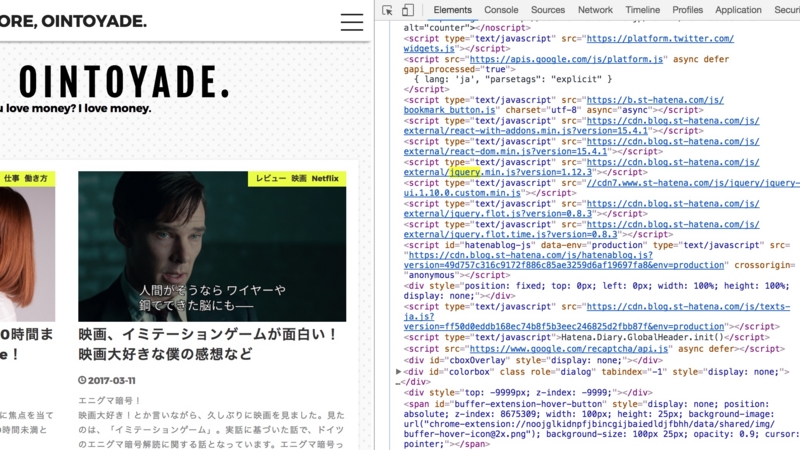Image resolution: width=800 pixels, height=450 pixels.
Task: Select the div style="position: fixed" node
Action: click(x=596, y=291)
